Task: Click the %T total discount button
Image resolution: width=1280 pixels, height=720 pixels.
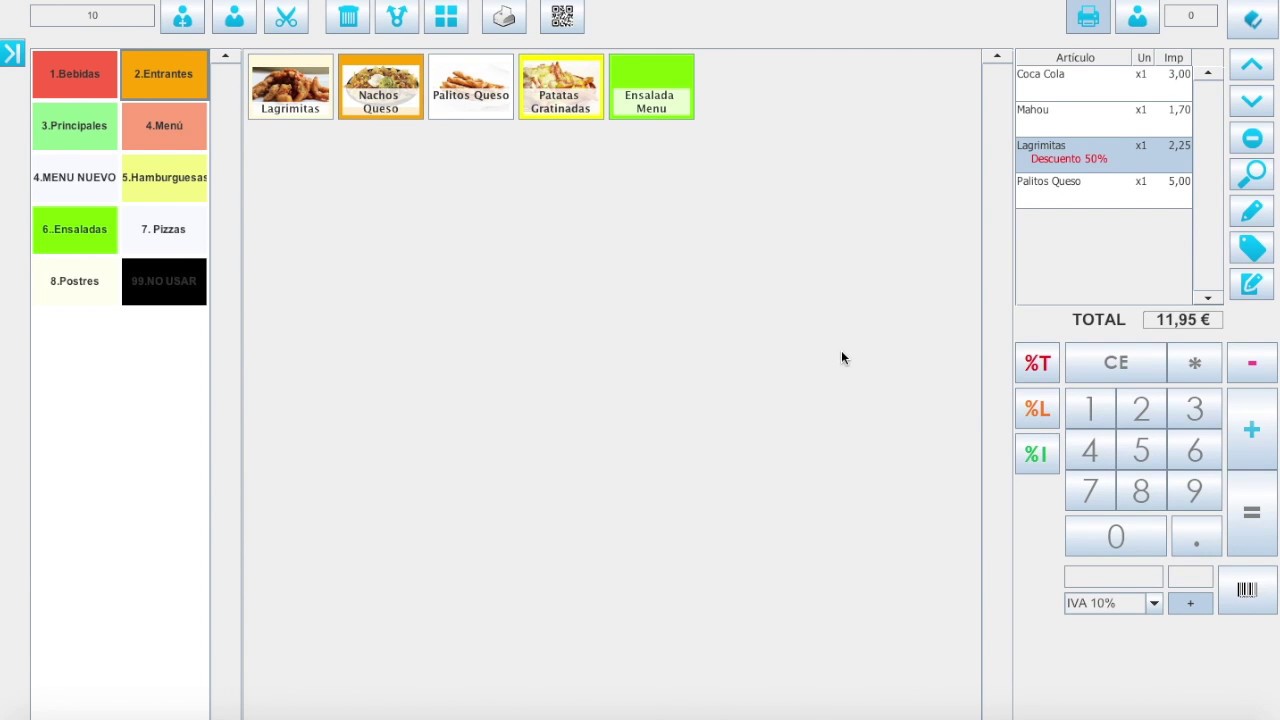Action: click(1037, 363)
